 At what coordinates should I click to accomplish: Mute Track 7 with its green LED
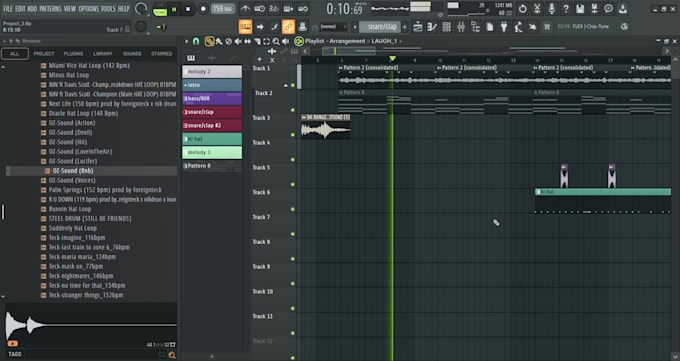pyautogui.click(x=293, y=234)
